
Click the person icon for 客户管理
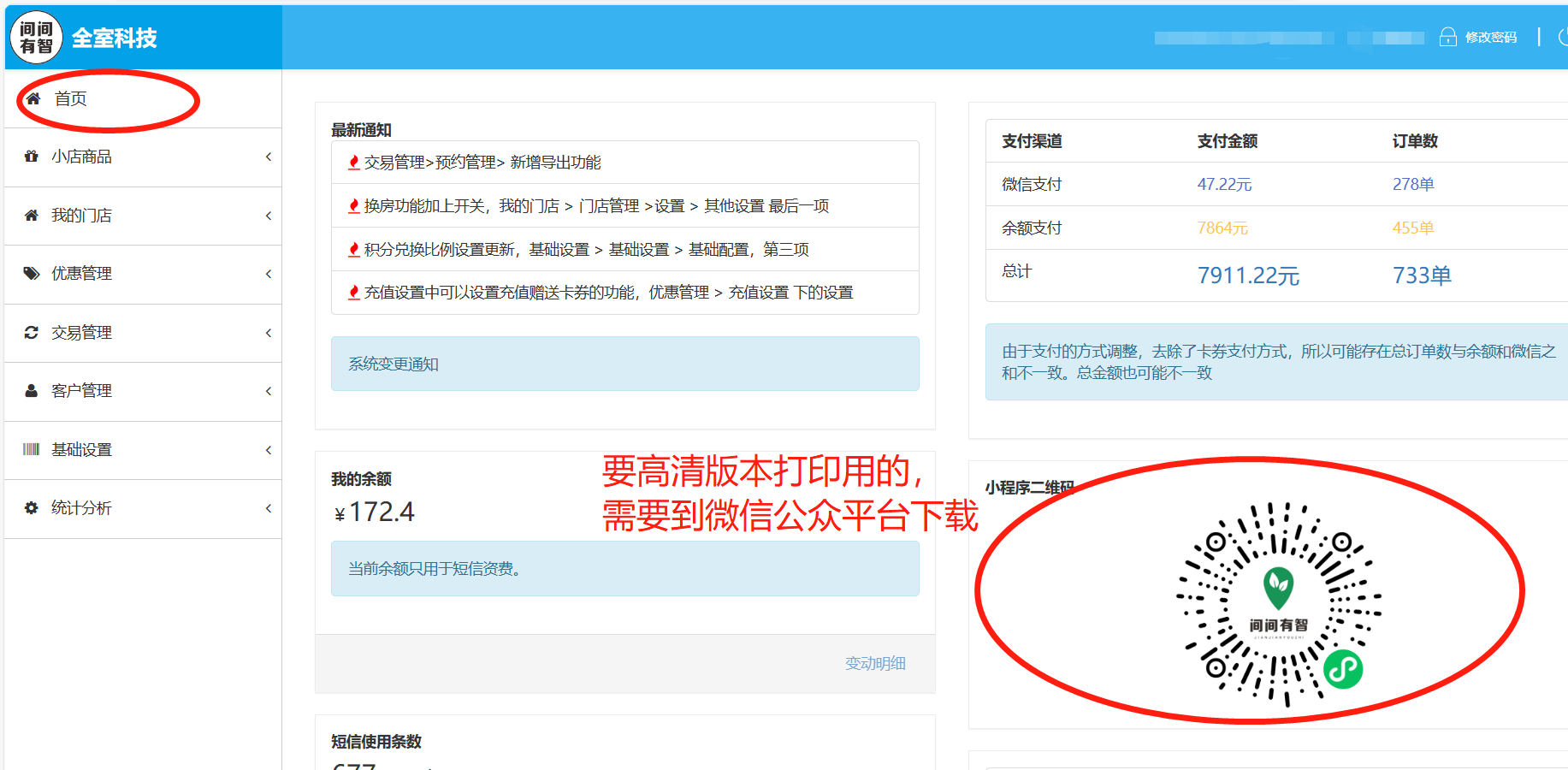tap(32, 391)
